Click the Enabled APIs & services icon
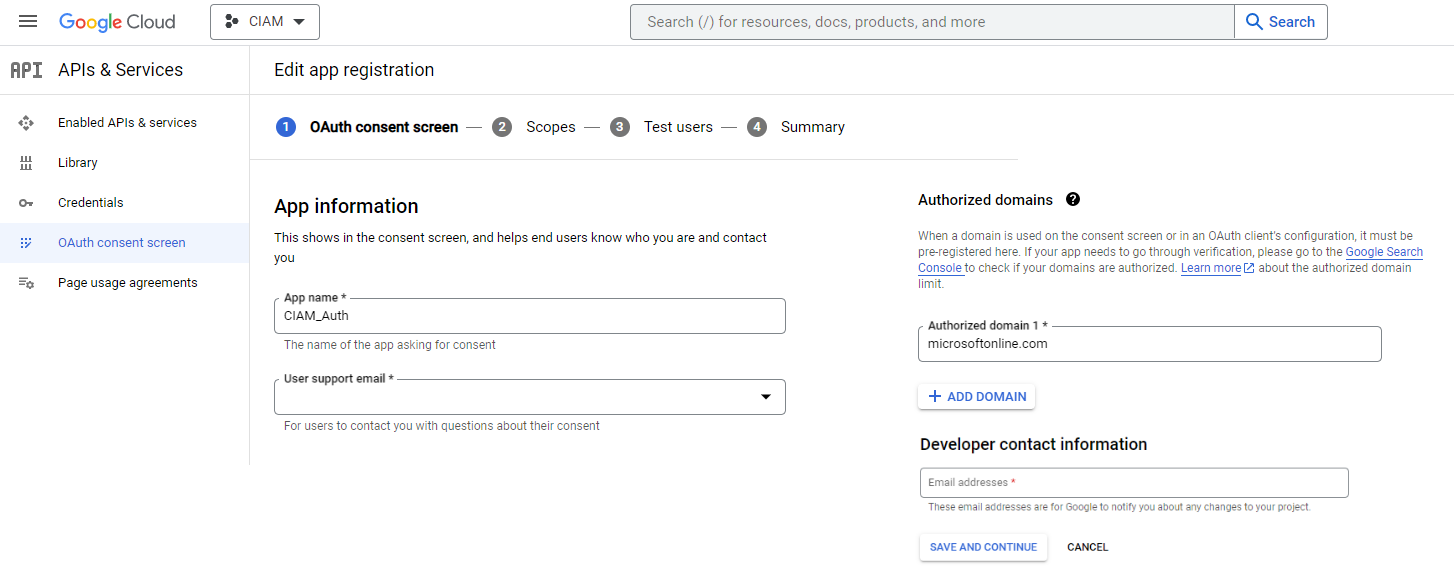This screenshot has width=1454, height=570. pyautogui.click(x=26, y=123)
